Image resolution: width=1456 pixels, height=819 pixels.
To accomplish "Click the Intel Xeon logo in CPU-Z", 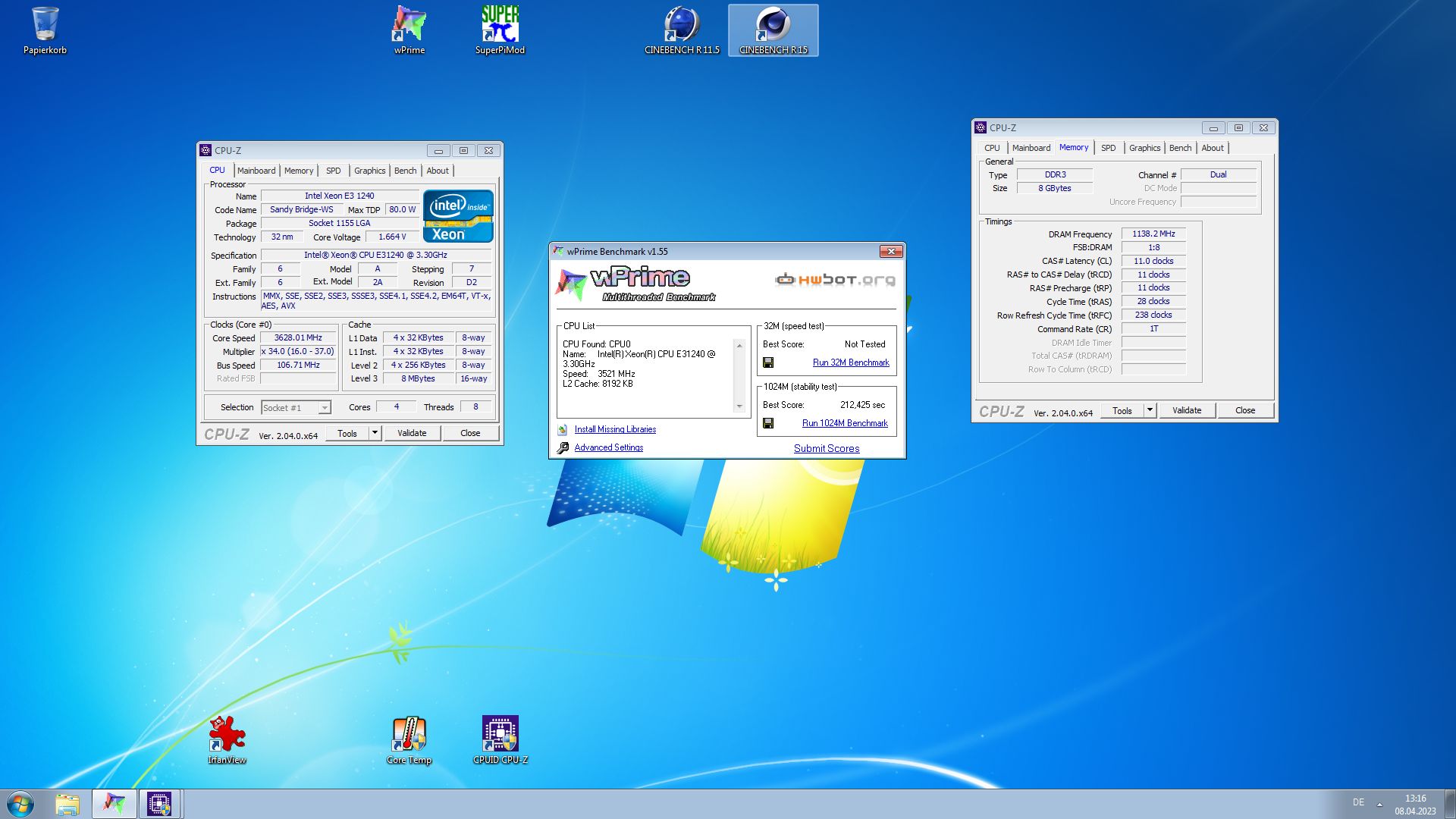I will pos(458,216).
